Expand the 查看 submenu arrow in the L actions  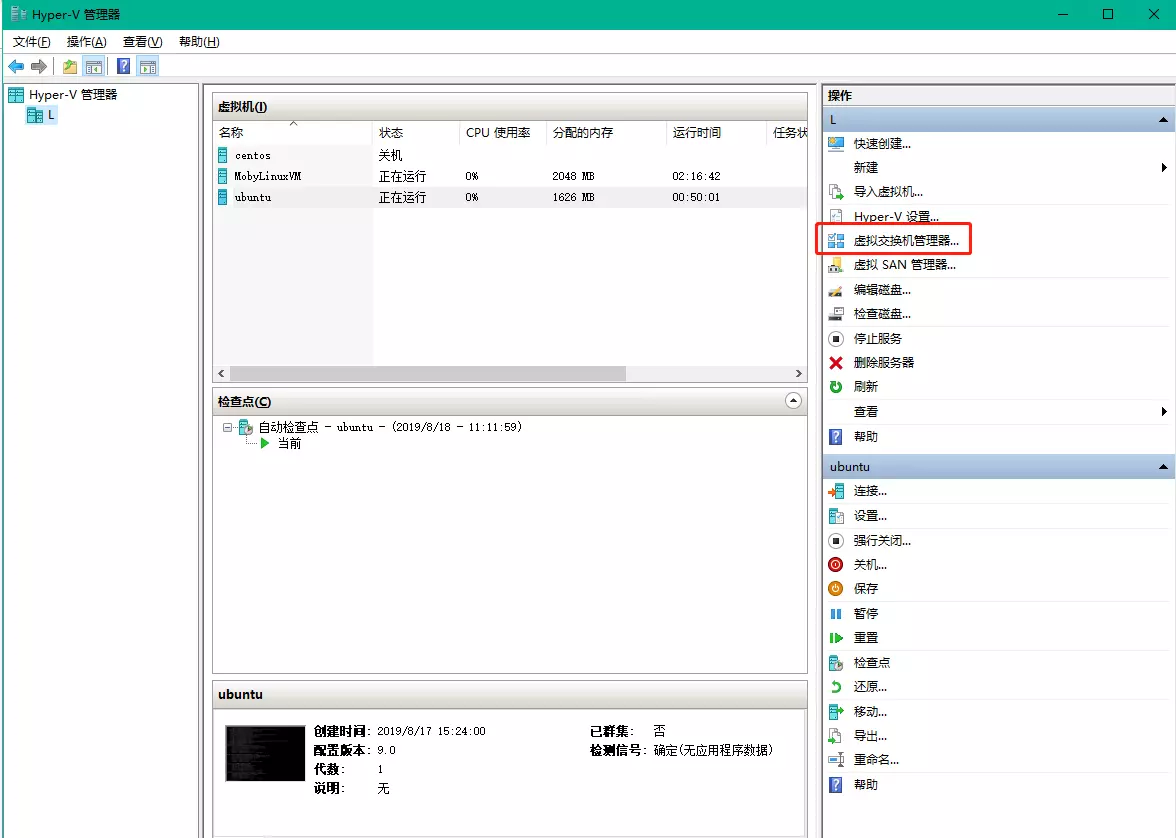point(1164,411)
